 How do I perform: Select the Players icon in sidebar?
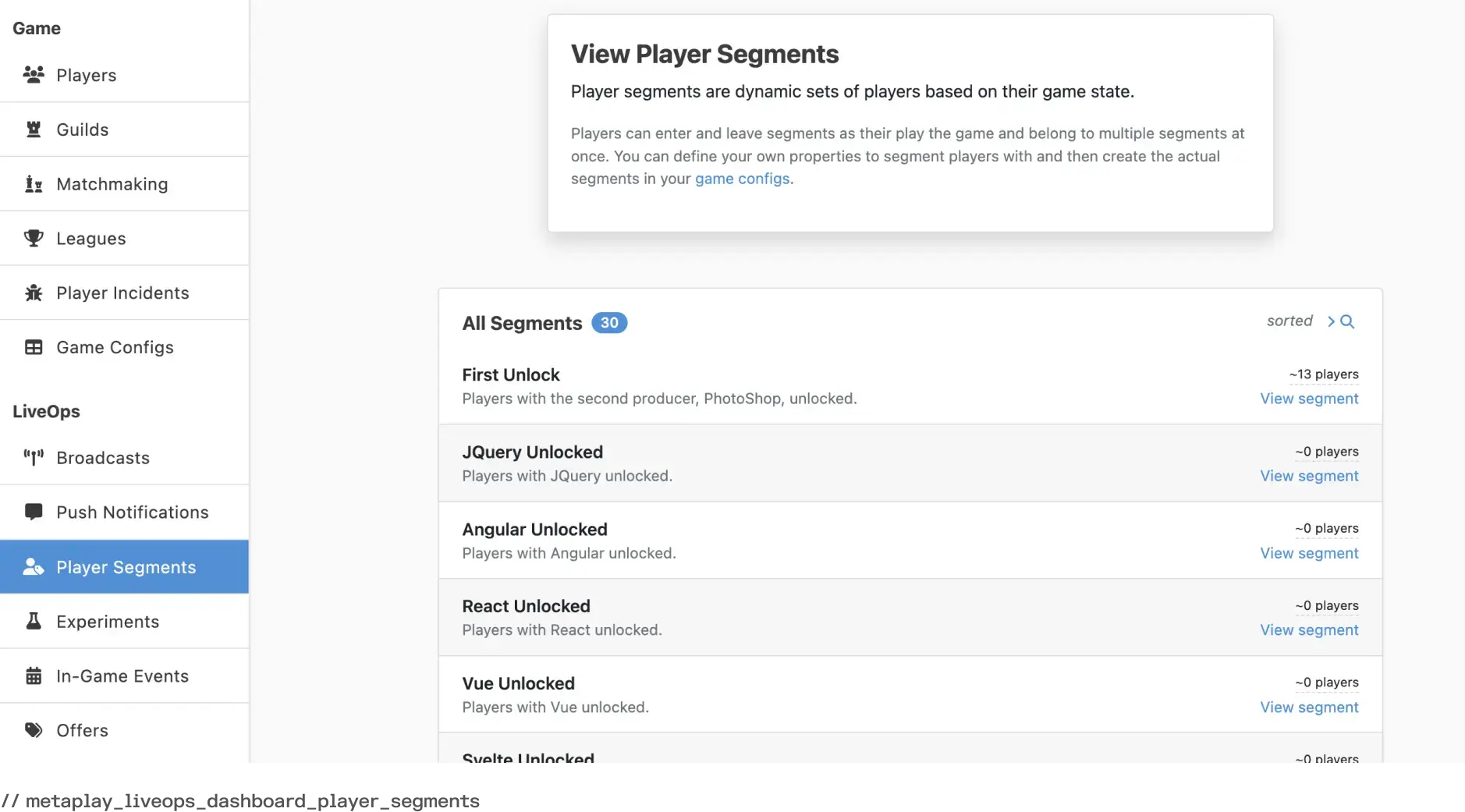click(x=33, y=74)
